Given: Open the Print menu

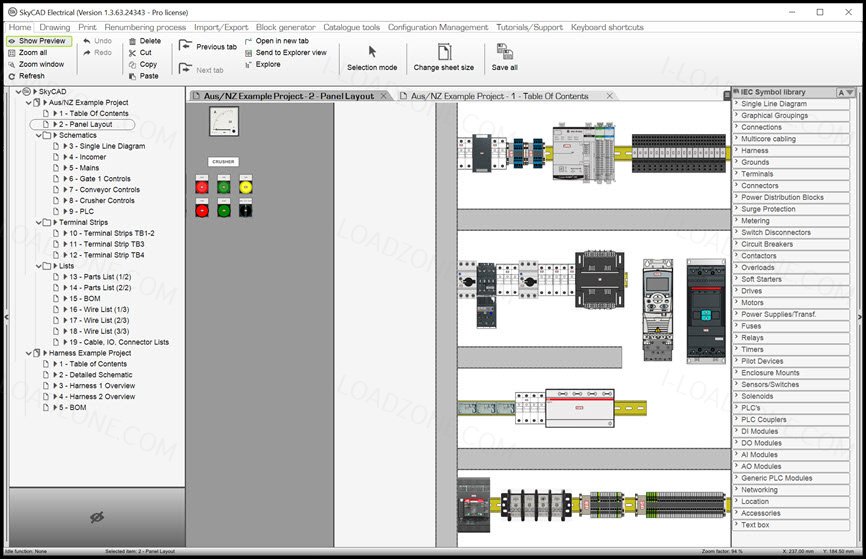Looking at the screenshot, I should pos(87,27).
